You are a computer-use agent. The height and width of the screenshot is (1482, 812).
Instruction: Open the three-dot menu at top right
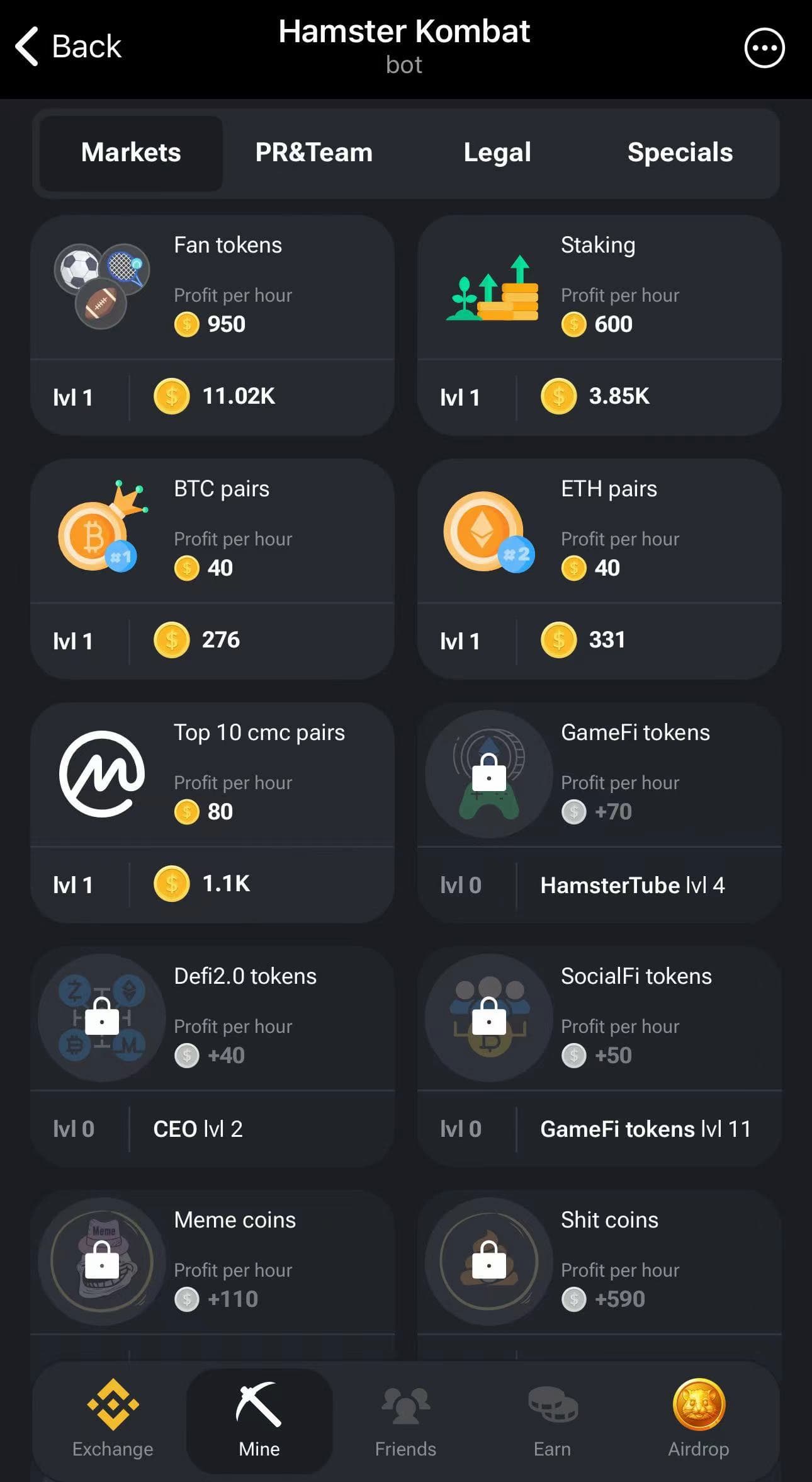coord(764,47)
